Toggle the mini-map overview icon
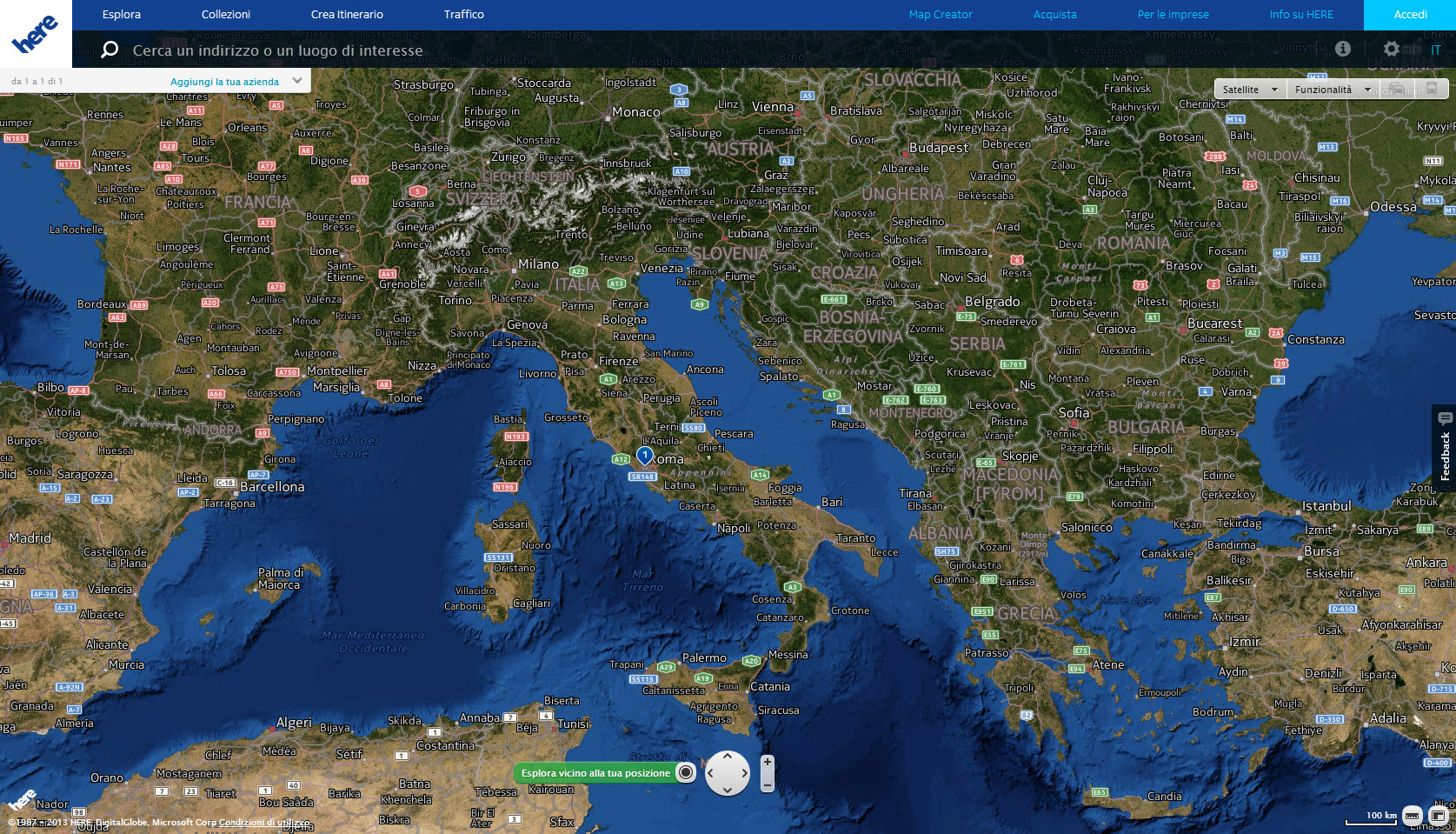The height and width of the screenshot is (834, 1456). click(1438, 816)
